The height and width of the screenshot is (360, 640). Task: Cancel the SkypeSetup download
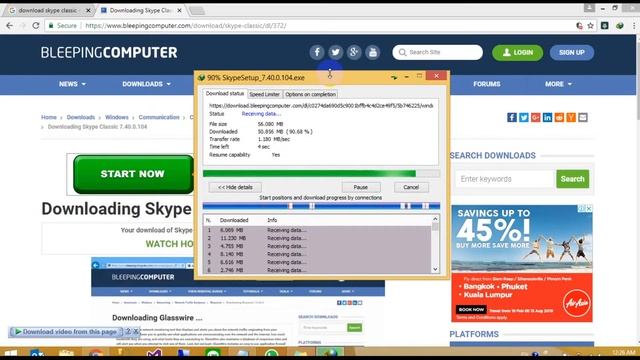click(411, 187)
